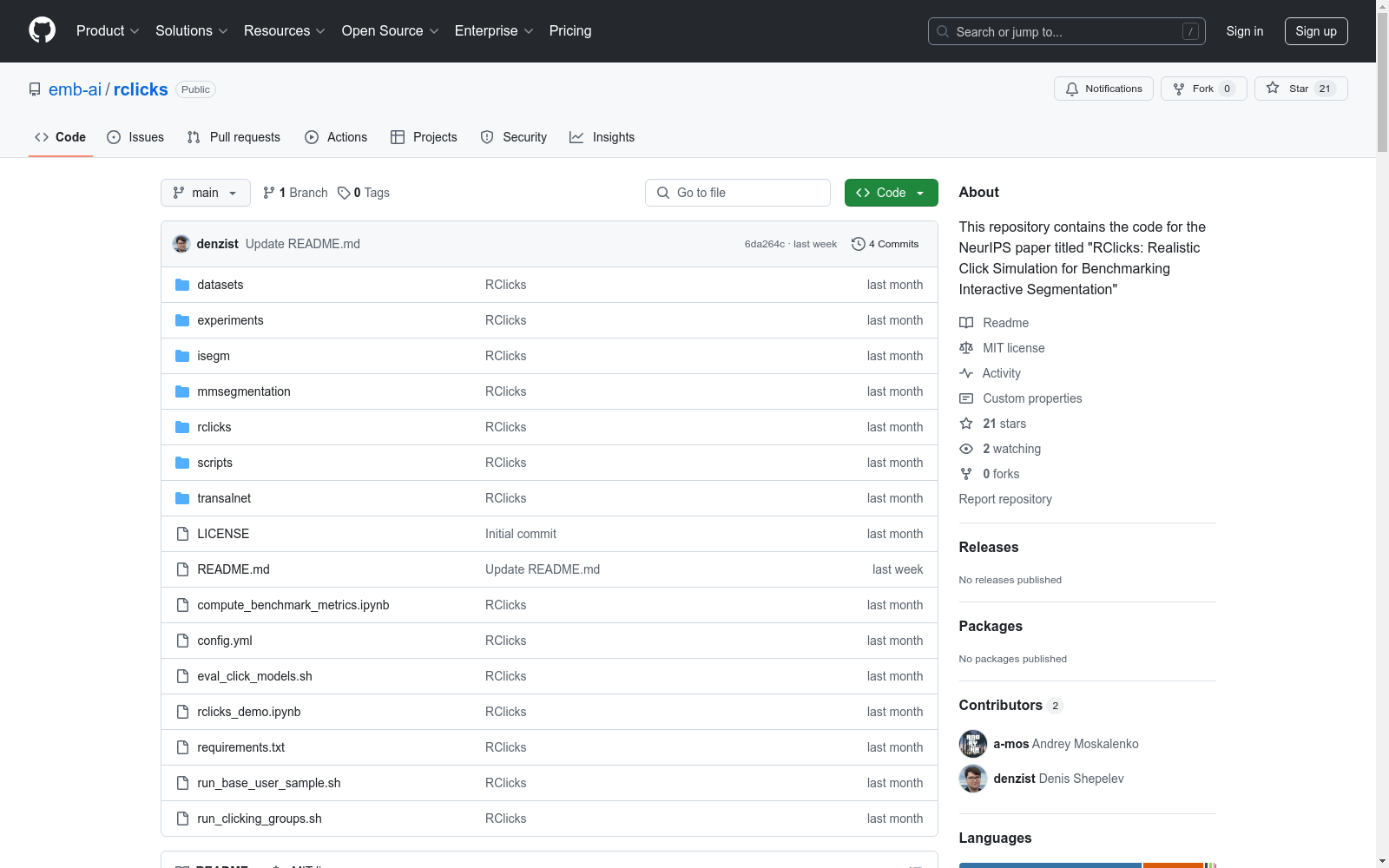Click the README.md file icon
Image resolution: width=1389 pixels, height=868 pixels.
[x=182, y=569]
